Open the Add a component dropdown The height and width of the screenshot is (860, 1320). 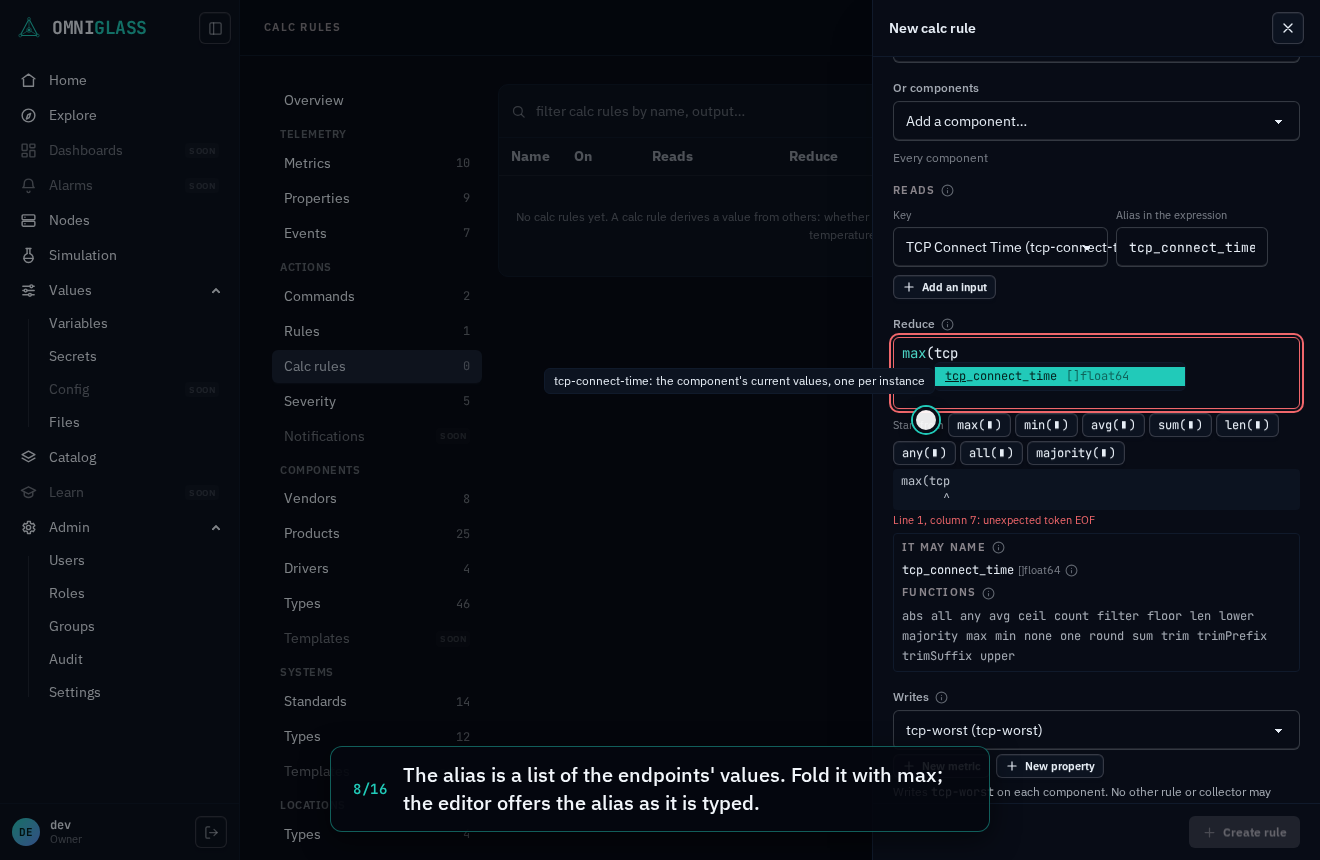click(x=1096, y=121)
